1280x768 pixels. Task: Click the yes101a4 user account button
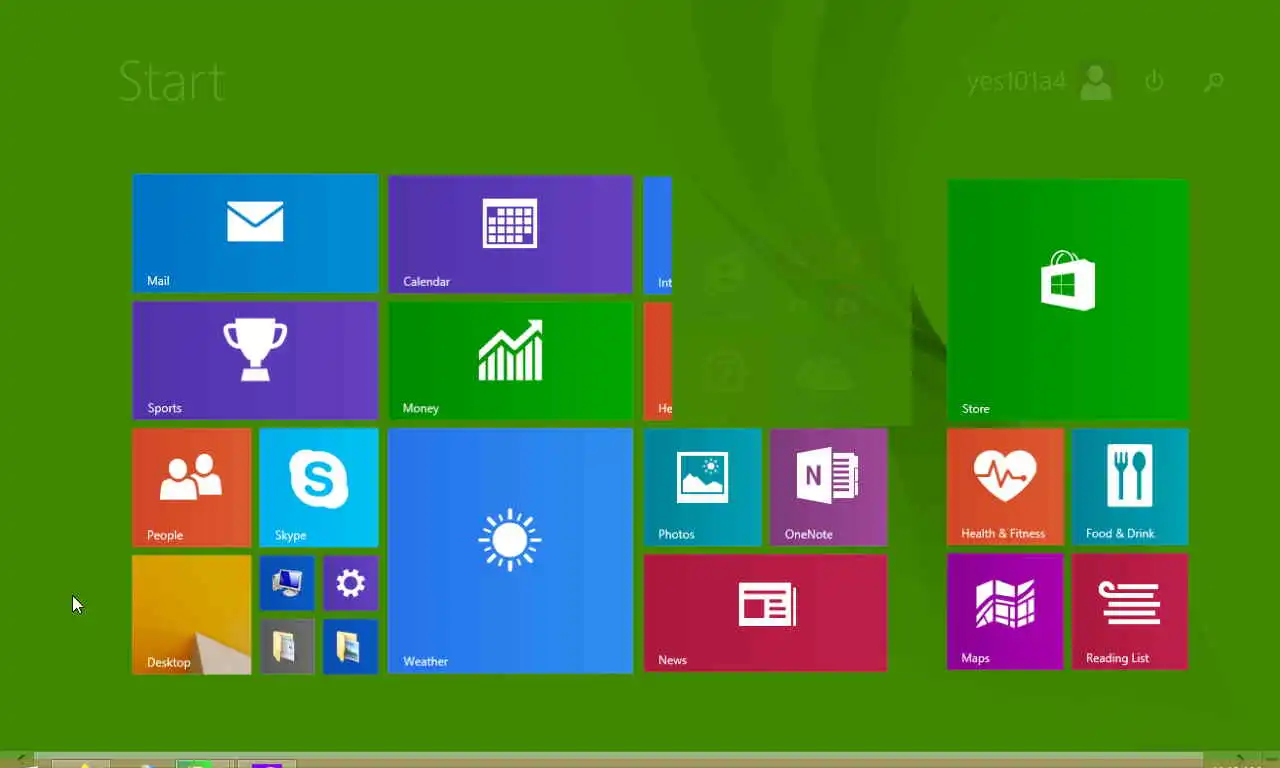[1040, 81]
